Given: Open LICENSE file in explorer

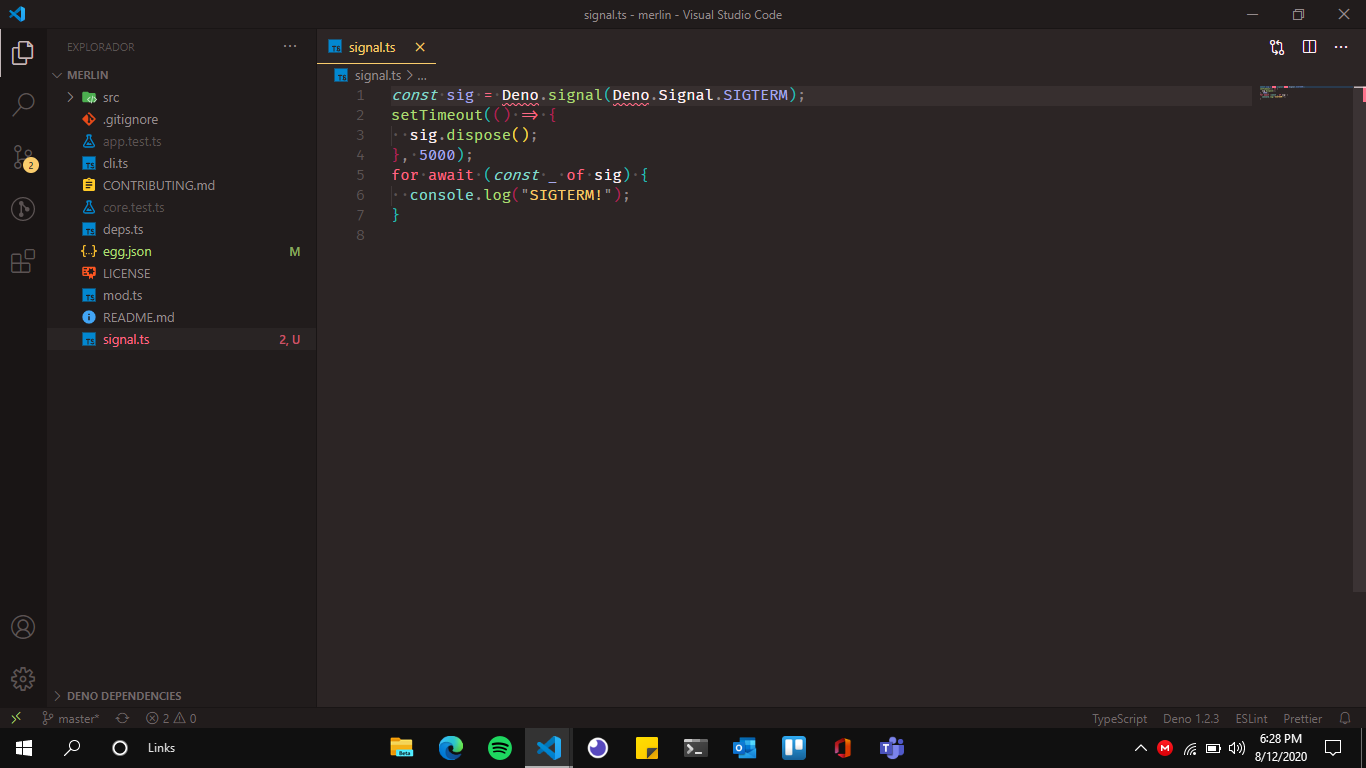Looking at the screenshot, I should click(181, 273).
